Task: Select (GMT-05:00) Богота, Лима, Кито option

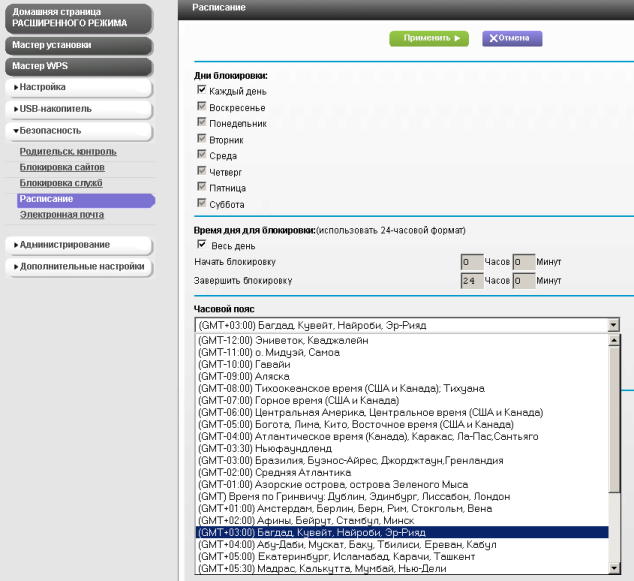Action: [x=402, y=425]
